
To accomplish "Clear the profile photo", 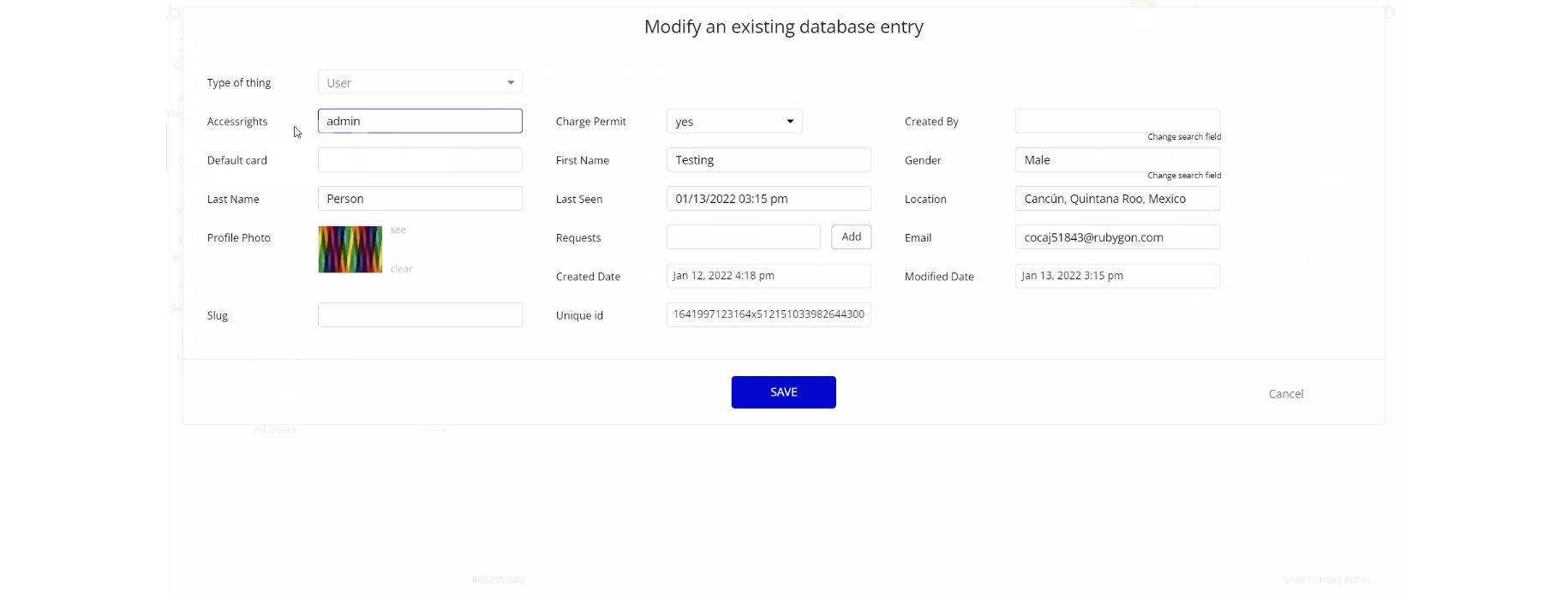I will [x=401, y=269].
